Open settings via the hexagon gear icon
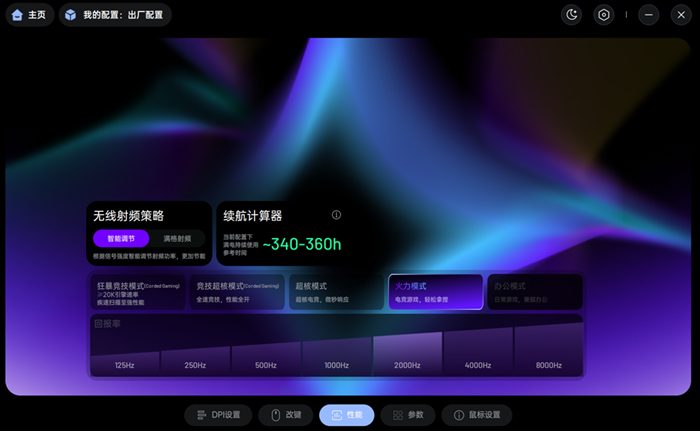Viewport: 700px width, 431px height. pyautogui.click(x=603, y=15)
